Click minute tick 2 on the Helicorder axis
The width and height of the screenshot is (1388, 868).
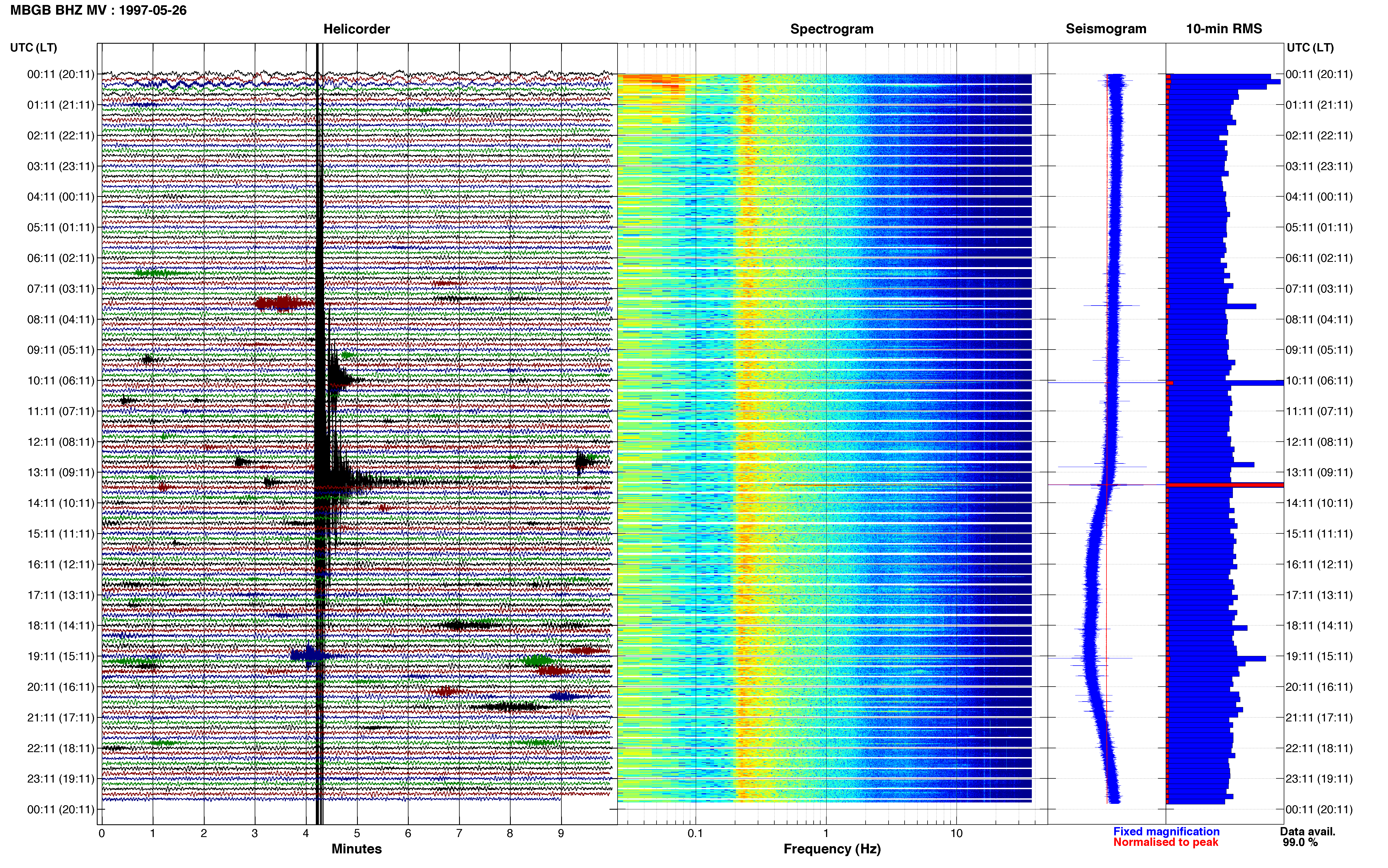pos(204,833)
